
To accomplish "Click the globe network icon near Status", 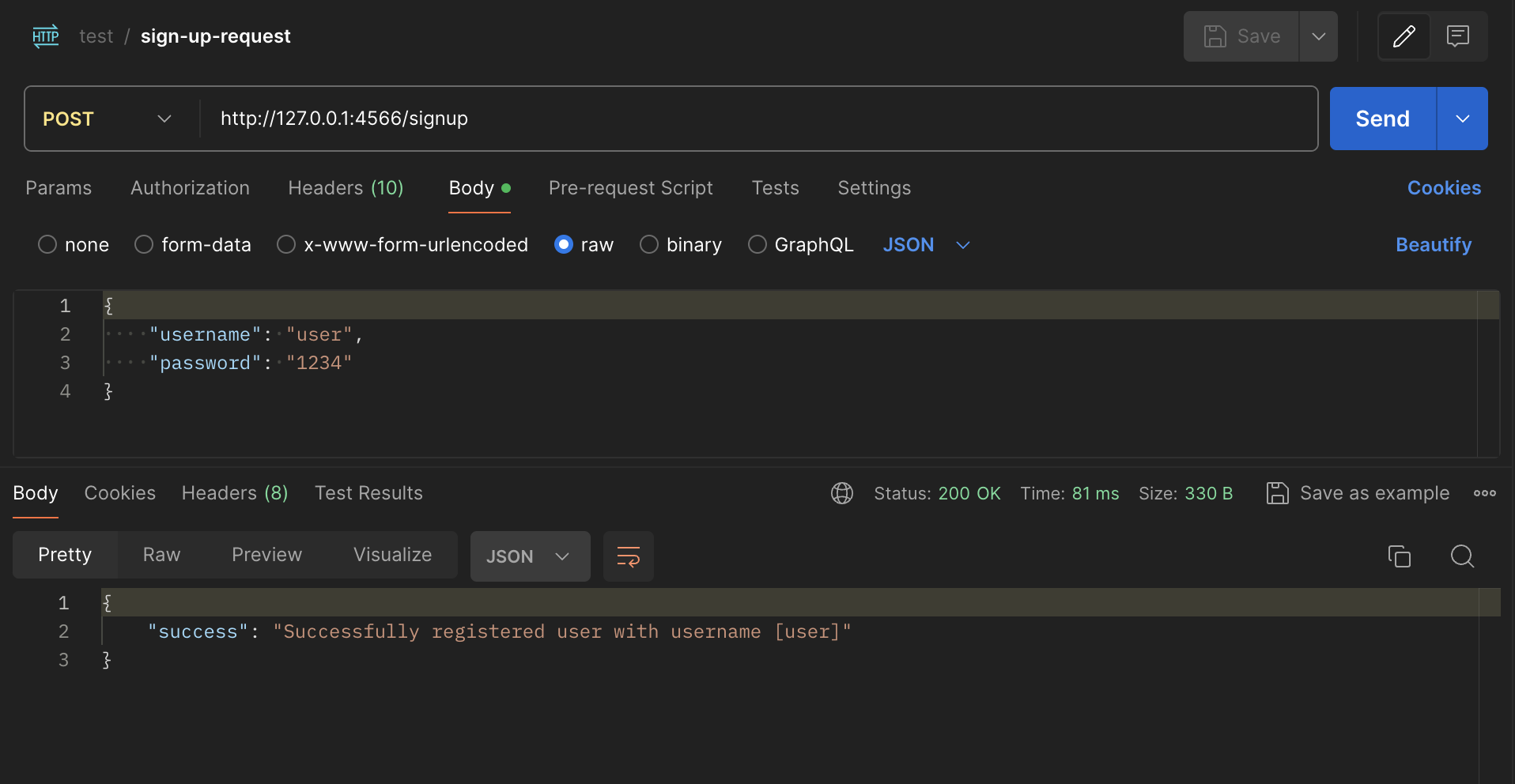I will (x=842, y=493).
